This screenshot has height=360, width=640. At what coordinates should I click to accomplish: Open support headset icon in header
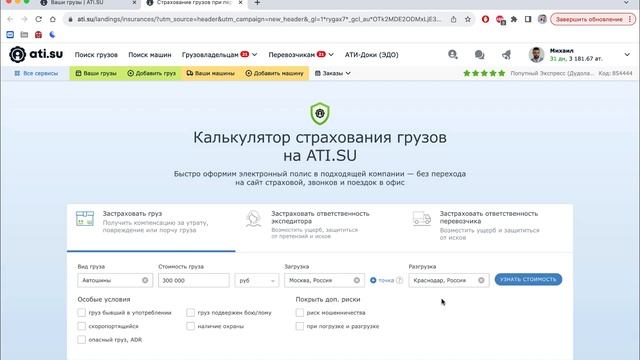[x=452, y=54]
